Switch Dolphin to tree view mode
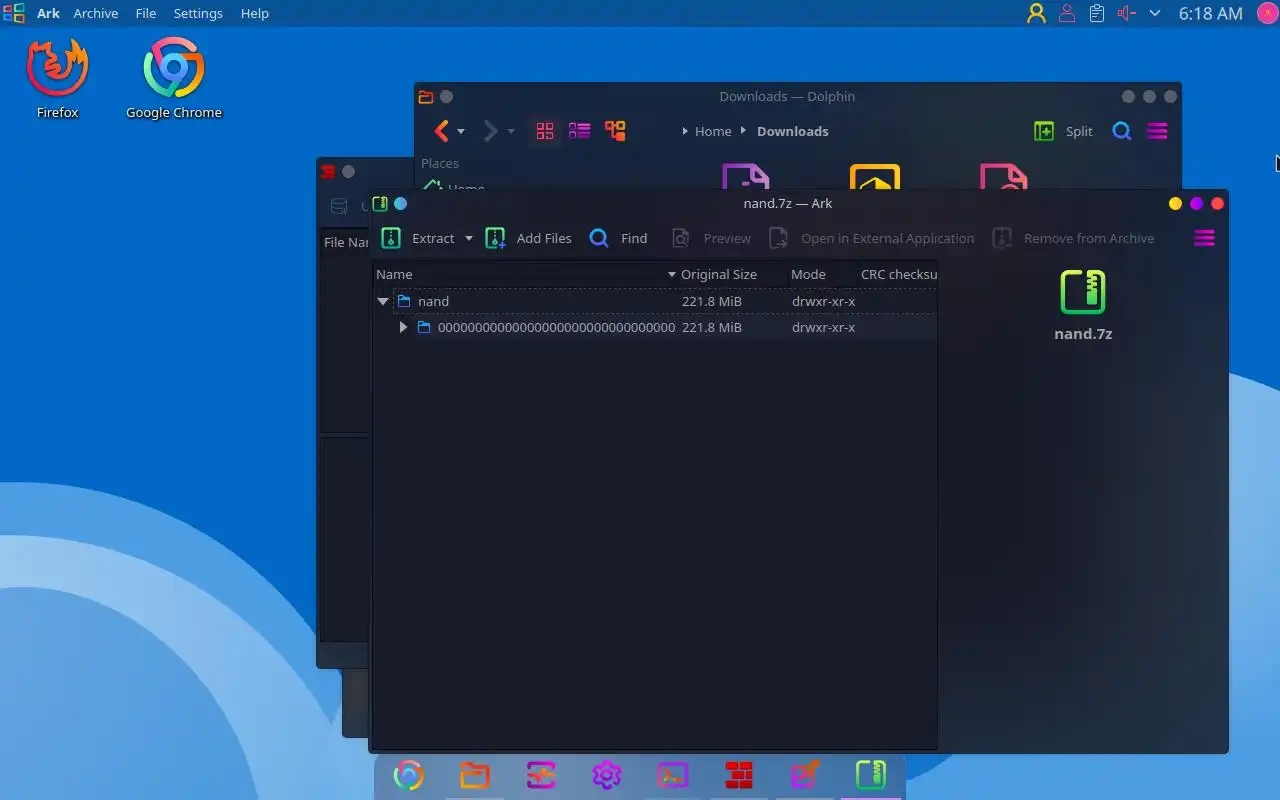This screenshot has height=800, width=1280. pyautogui.click(x=615, y=131)
